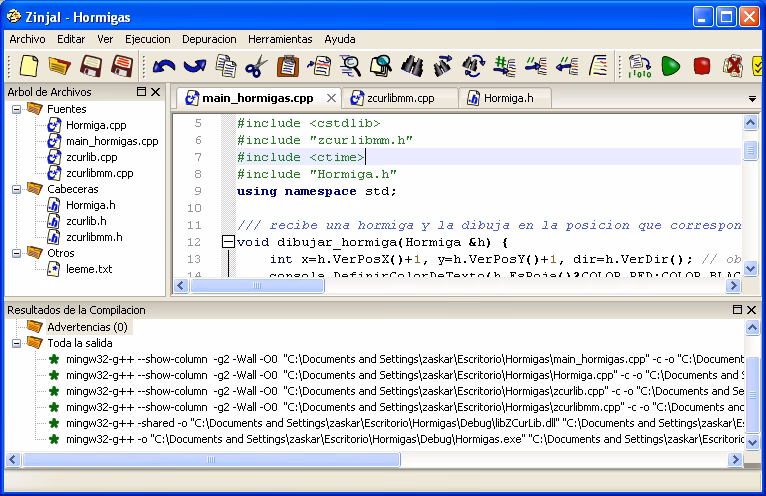This screenshot has height=496, width=766.
Task: Undo the last action with the blue arrow
Action: click(x=164, y=66)
